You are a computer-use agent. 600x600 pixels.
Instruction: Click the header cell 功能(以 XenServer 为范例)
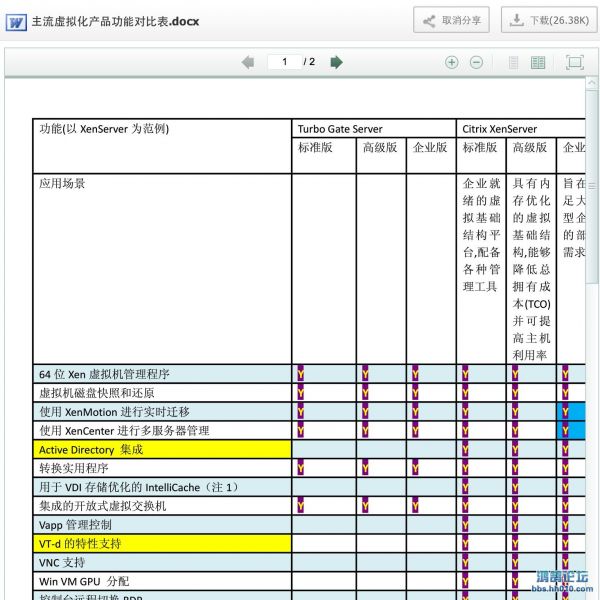click(x=162, y=146)
